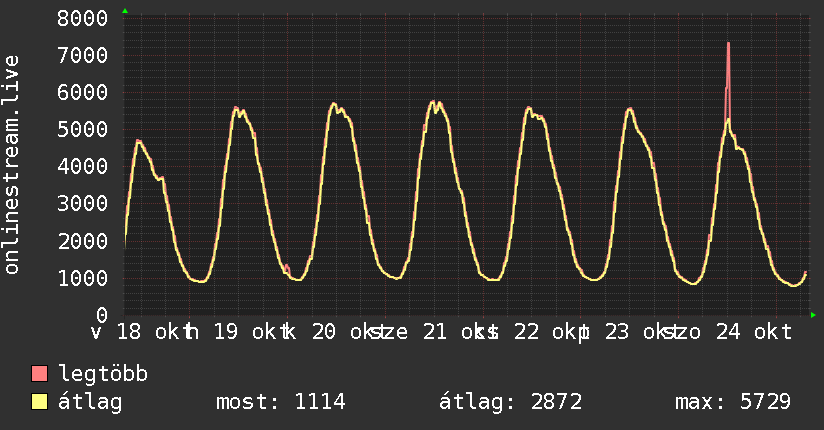Click the green arrow at x-axis end
Screen dimensions: 824x430
coord(813,315)
